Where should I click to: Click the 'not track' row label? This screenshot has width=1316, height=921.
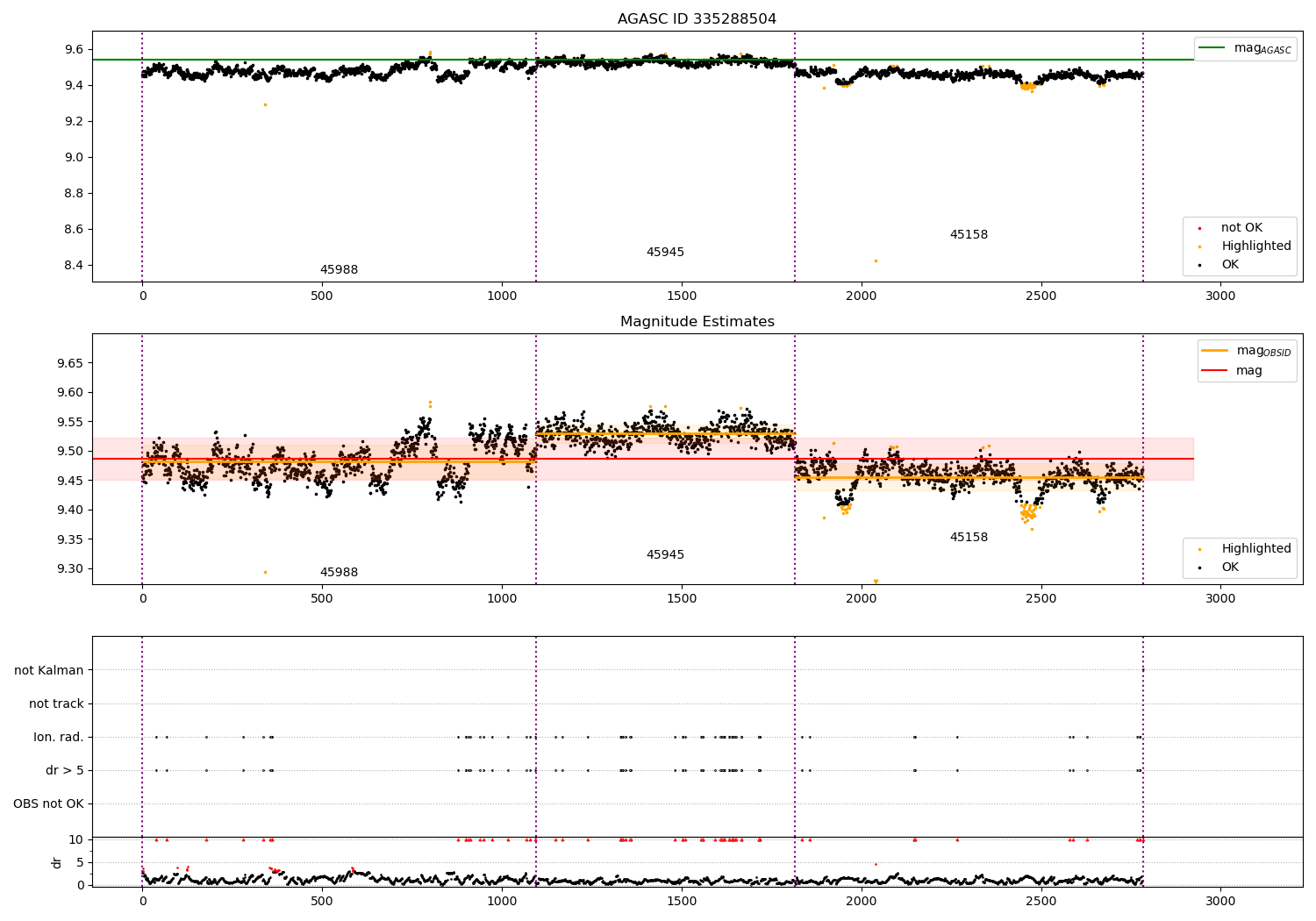pyautogui.click(x=56, y=704)
